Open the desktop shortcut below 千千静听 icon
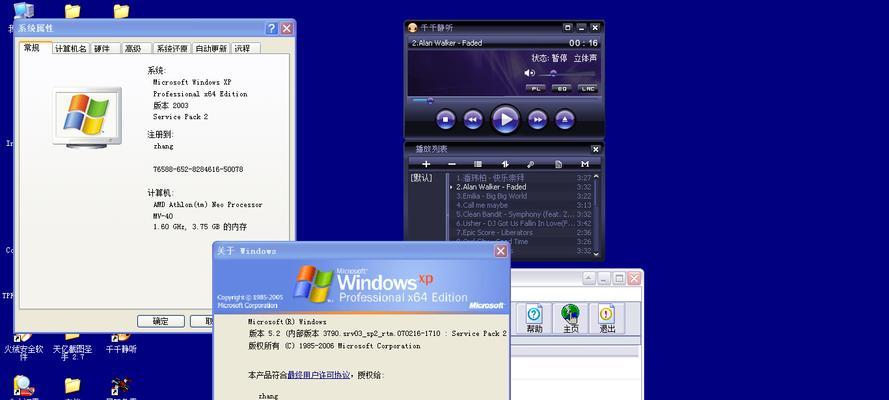Image resolution: width=889 pixels, height=400 pixels. click(121, 387)
